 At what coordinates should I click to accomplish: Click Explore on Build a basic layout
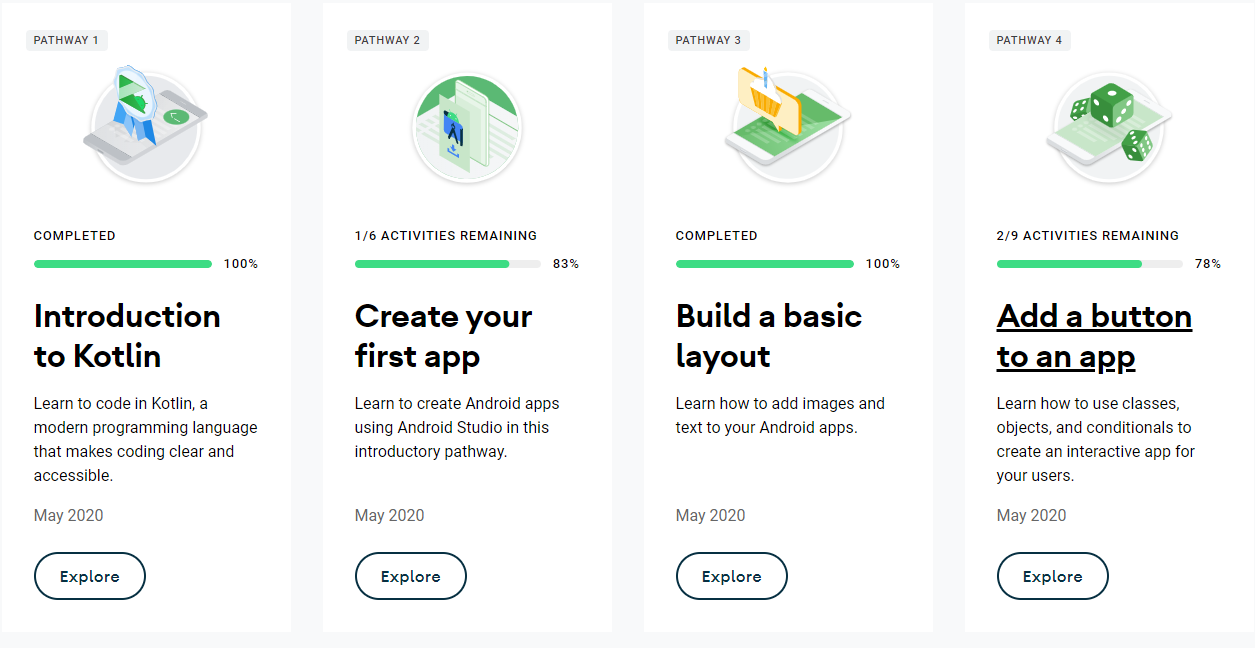pos(731,576)
